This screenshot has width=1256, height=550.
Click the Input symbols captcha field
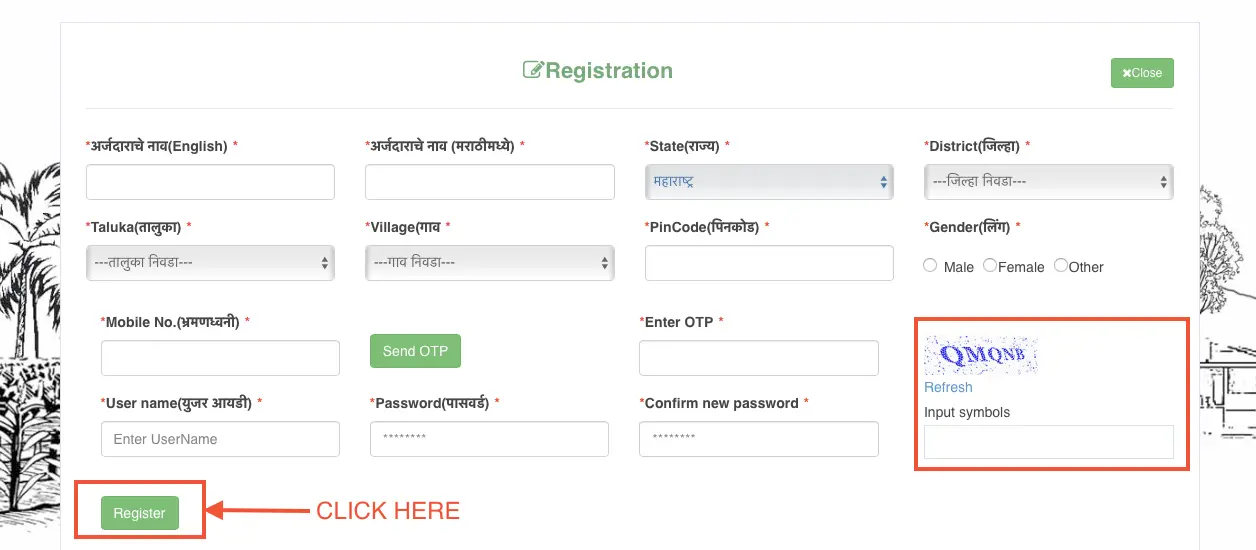click(1048, 442)
